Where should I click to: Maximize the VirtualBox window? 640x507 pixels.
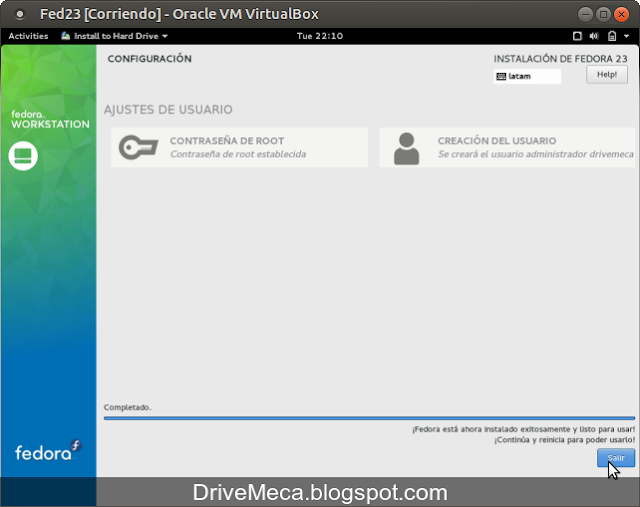(x=603, y=15)
